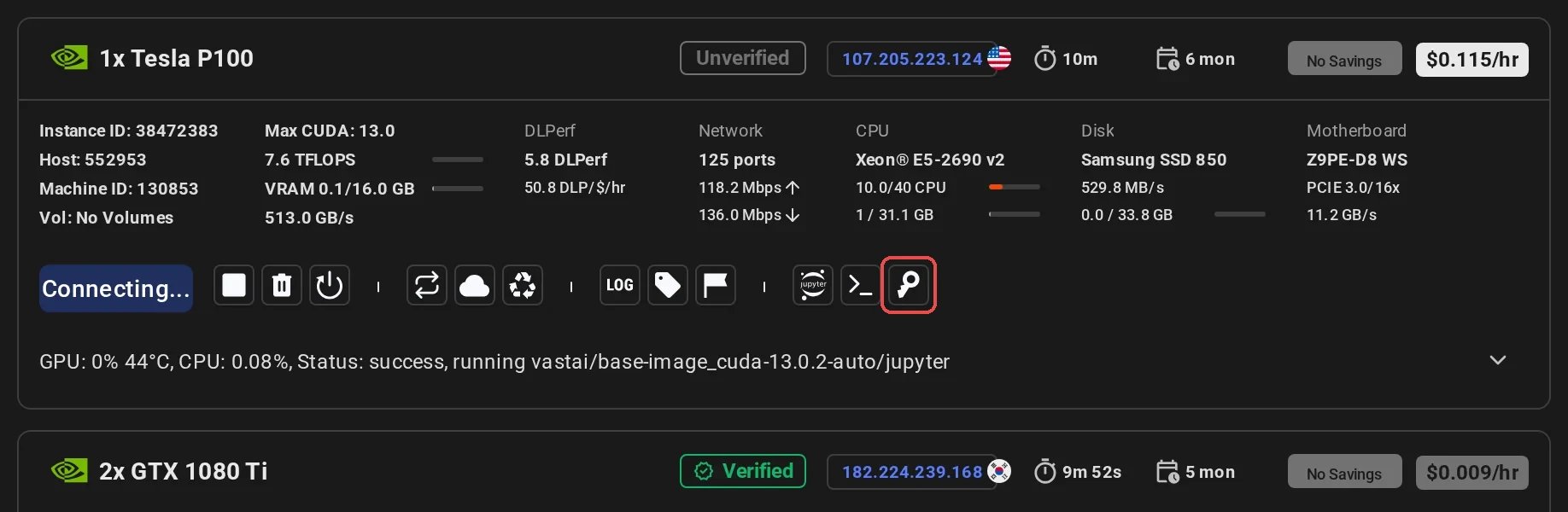Click the flag report icon

[x=716, y=285]
